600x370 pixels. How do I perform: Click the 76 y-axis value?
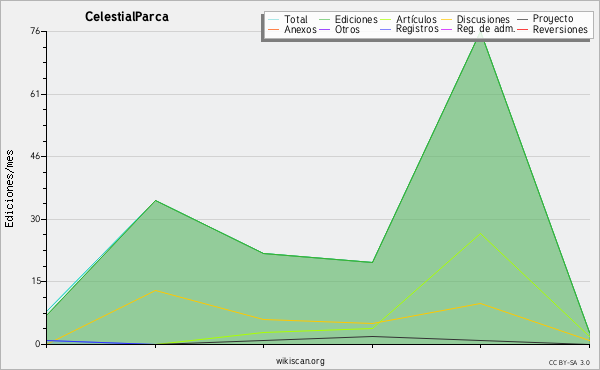(x=35, y=31)
